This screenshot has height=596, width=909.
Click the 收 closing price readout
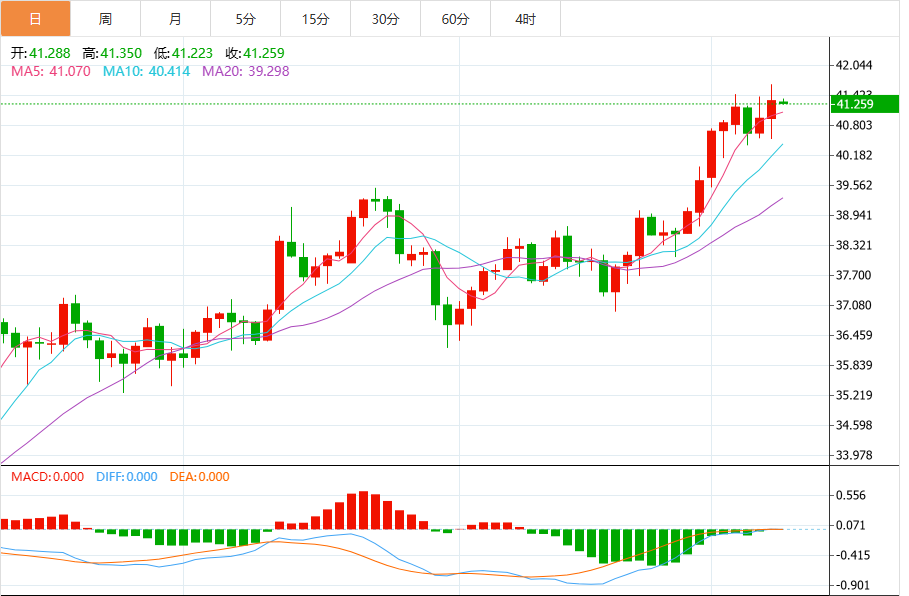pos(255,53)
